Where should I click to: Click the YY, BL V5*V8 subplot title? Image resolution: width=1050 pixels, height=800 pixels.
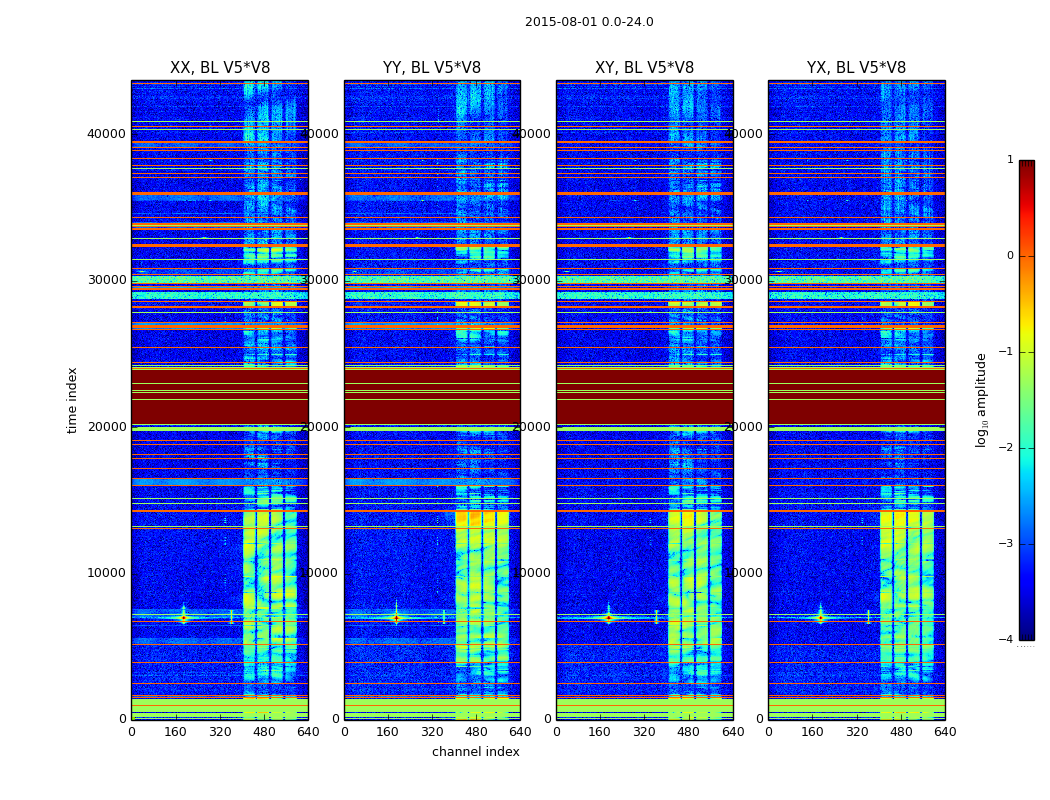(x=432, y=68)
